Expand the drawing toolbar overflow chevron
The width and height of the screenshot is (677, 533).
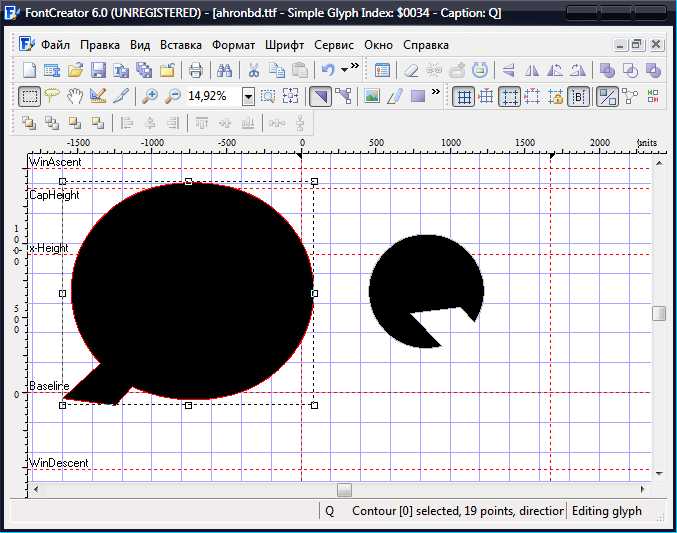point(436,92)
